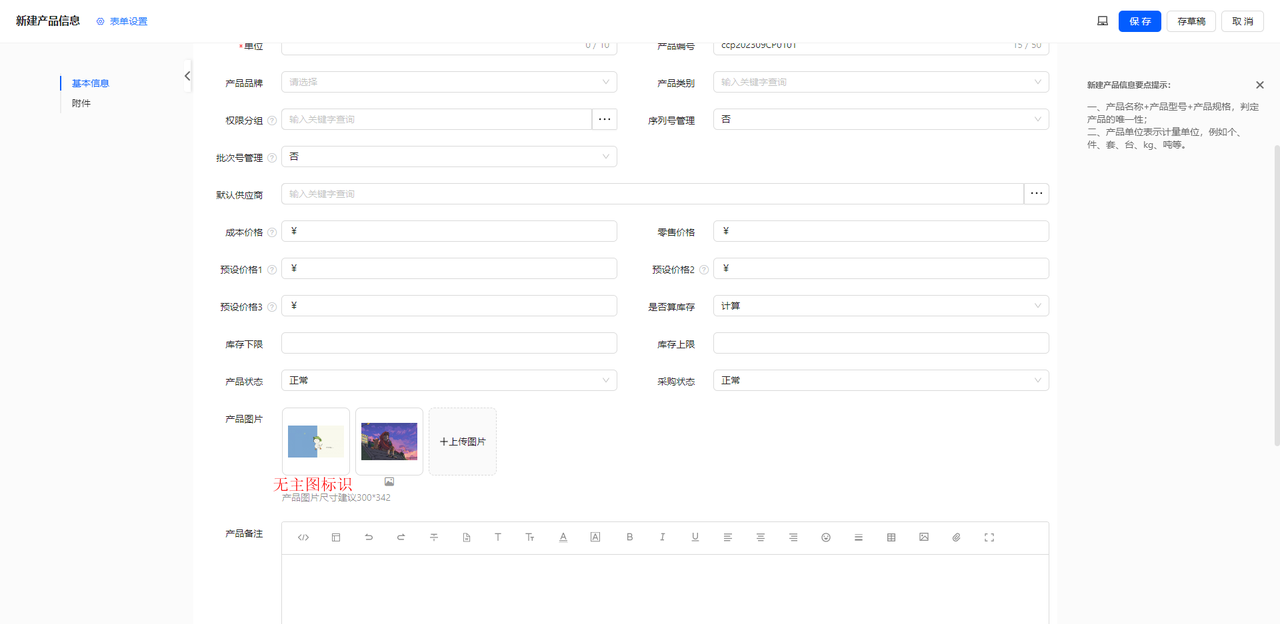Select the second product image thumbnail

click(x=389, y=441)
